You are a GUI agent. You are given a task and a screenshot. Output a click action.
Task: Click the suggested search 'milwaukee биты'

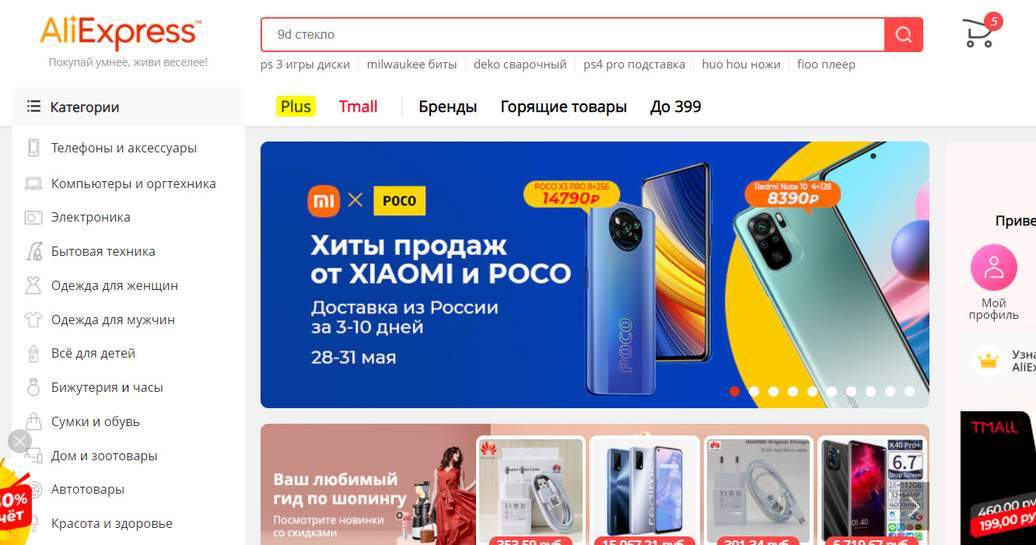click(412, 64)
